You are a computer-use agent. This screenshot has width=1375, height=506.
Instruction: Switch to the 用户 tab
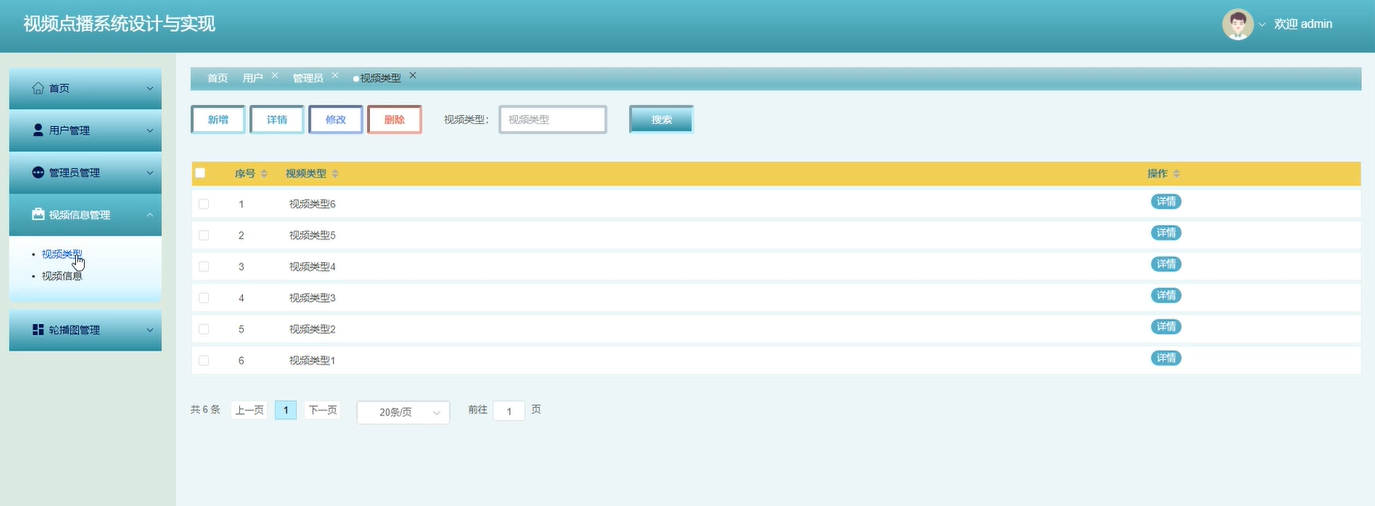253,78
